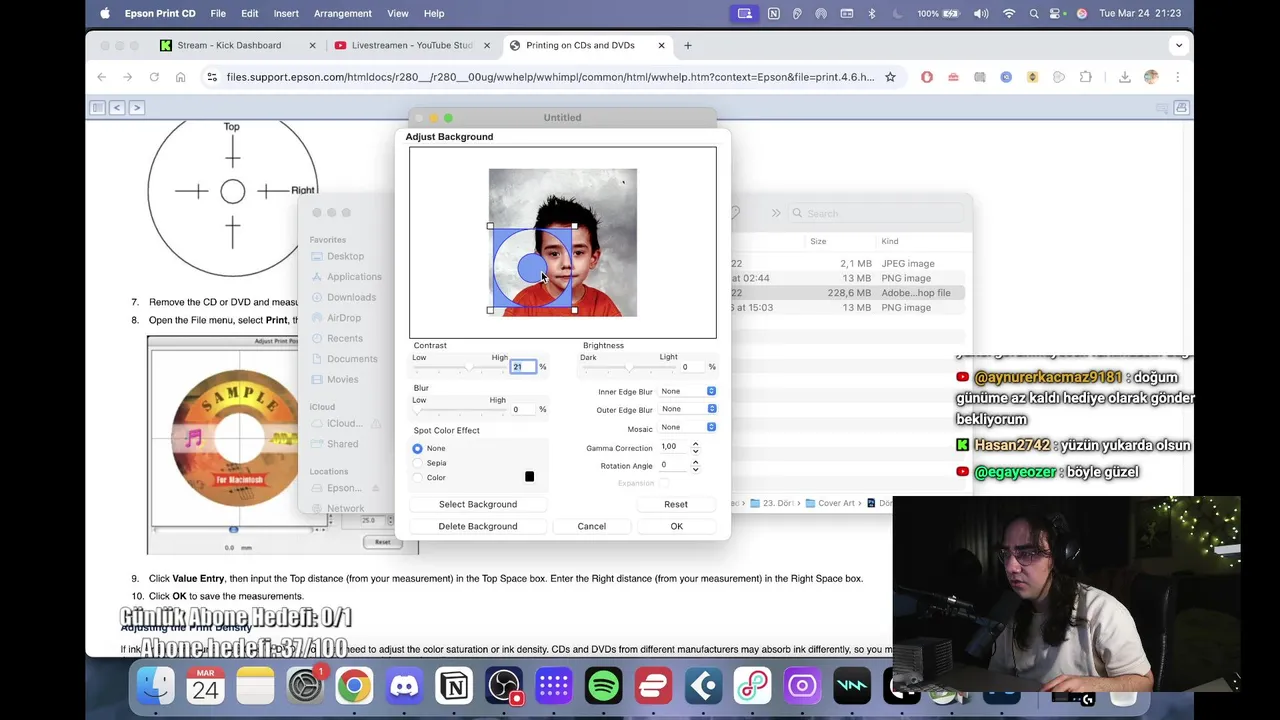The image size is (1280, 720).
Task: Open Help menu in menu bar
Action: coord(434,13)
